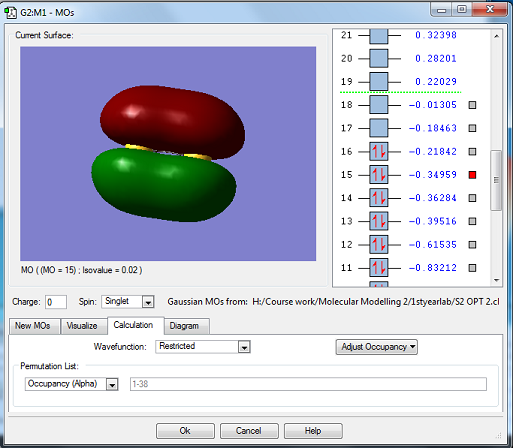
Task: Click the MO list vertical scrollbar thumb
Action: click(496, 180)
